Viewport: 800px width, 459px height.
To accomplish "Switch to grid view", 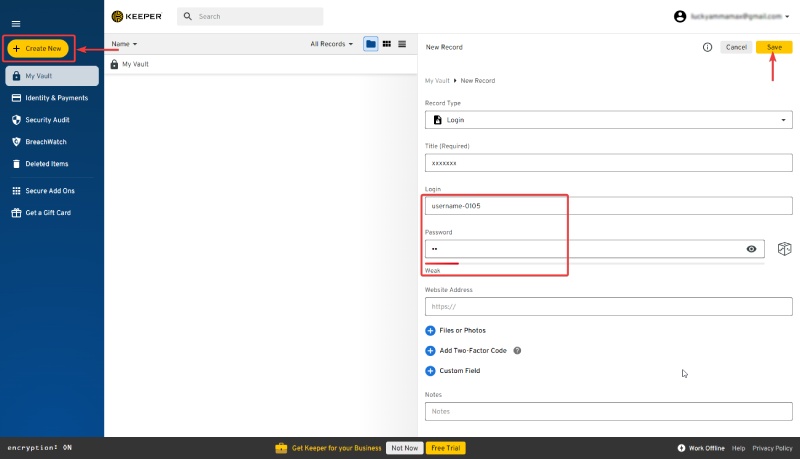I will [387, 44].
